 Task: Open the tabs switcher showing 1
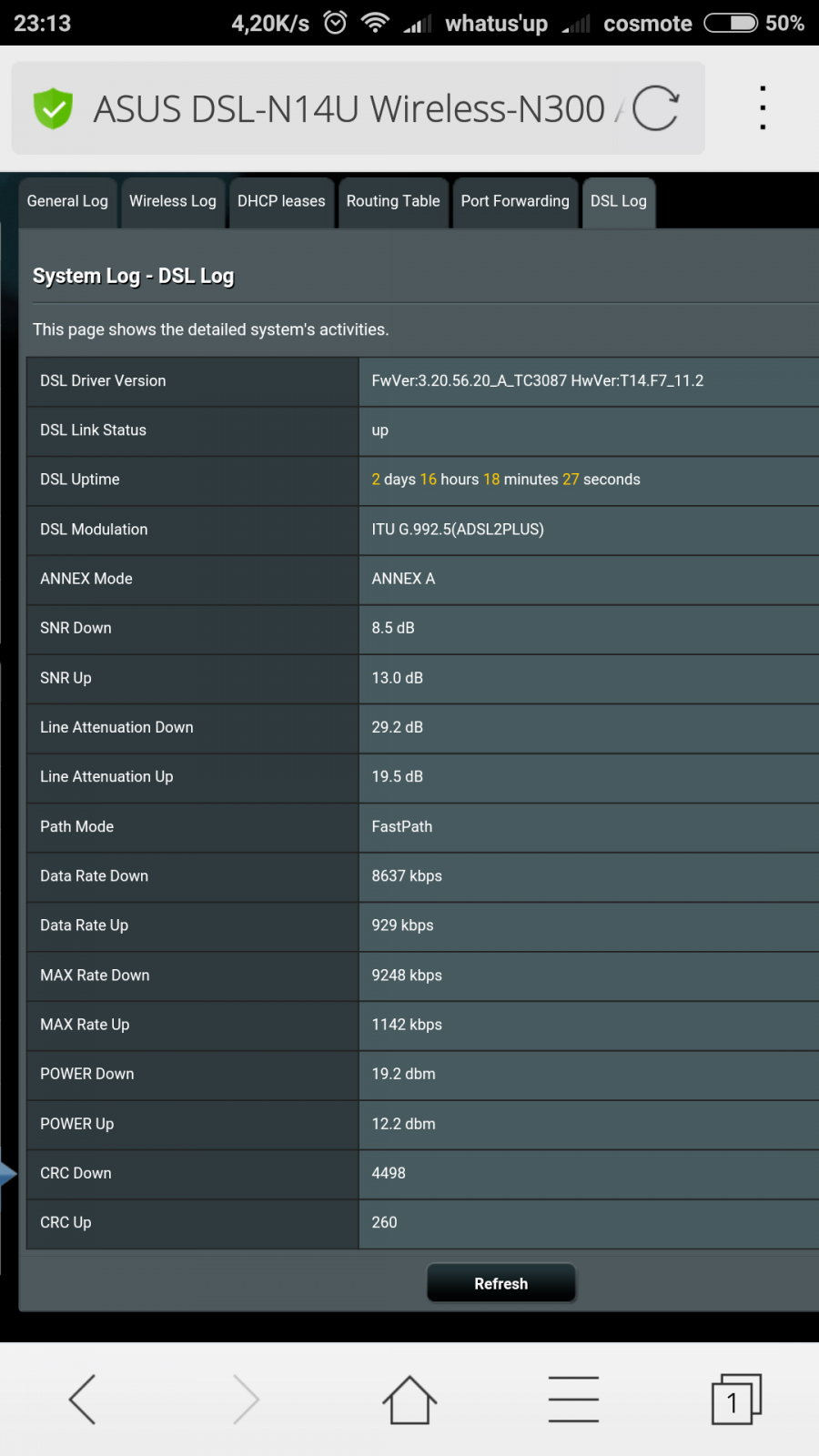point(736,1399)
